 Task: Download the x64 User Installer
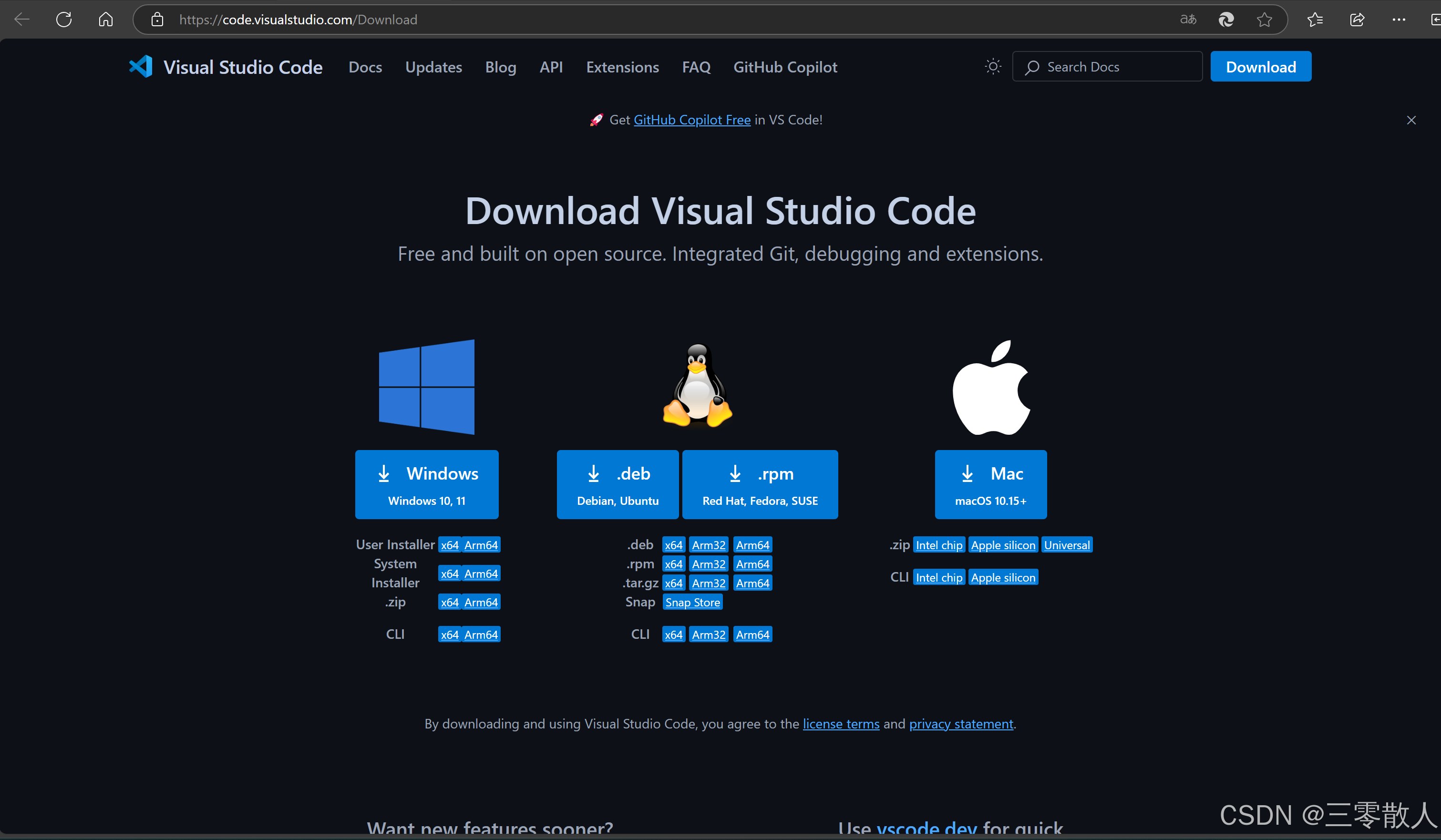point(450,544)
